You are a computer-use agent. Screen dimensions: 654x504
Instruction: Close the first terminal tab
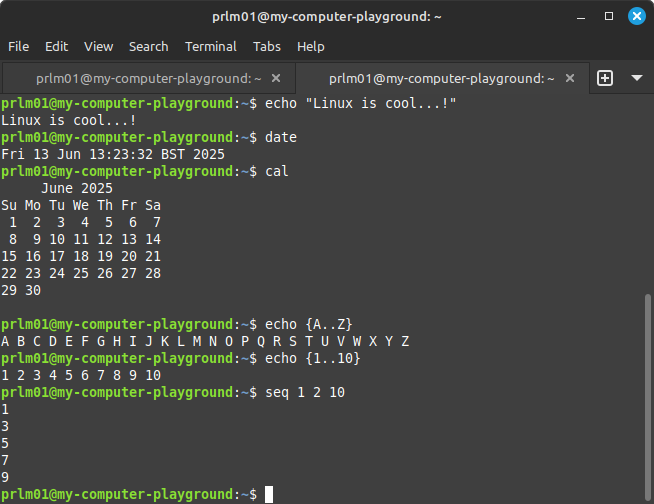coord(276,78)
